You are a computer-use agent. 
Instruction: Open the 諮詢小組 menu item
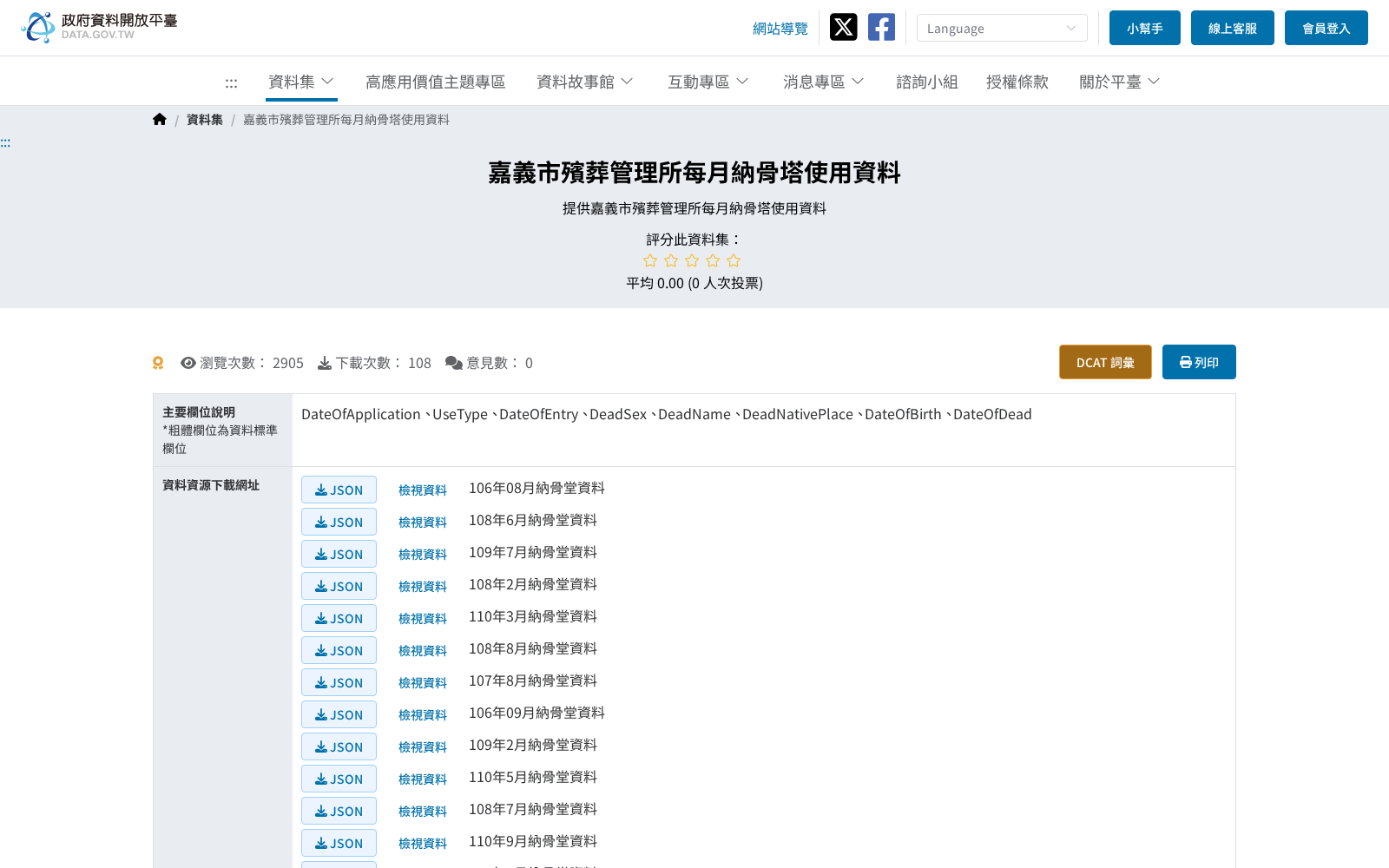click(x=926, y=82)
